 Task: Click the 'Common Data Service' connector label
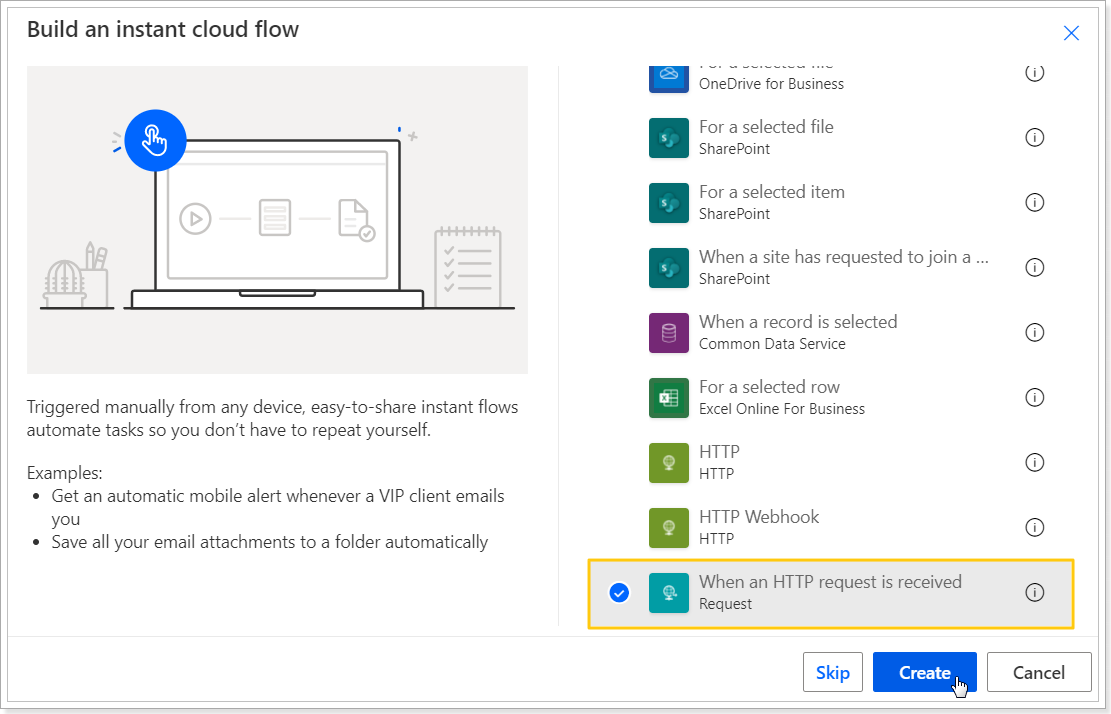(x=772, y=344)
